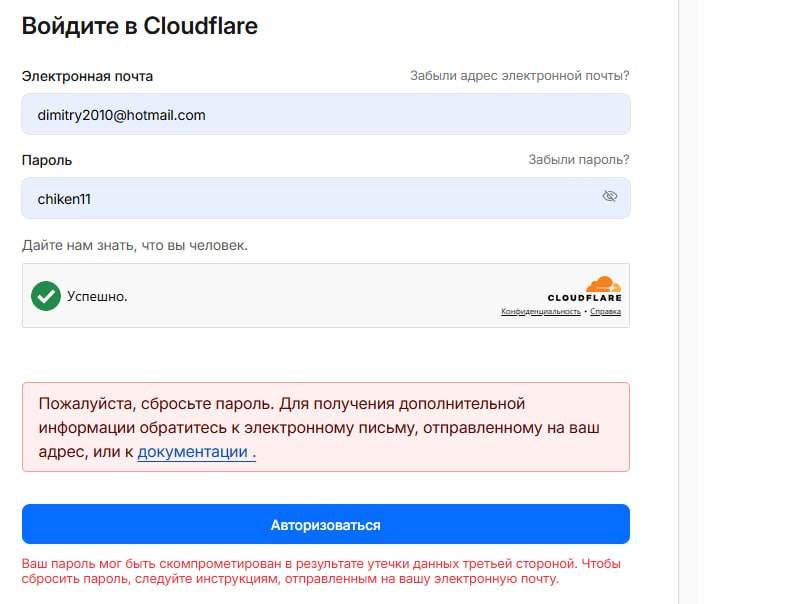This screenshot has width=800, height=604.
Task: Open the 'Конфиденциальность' link in the widget
Action: coord(541,312)
